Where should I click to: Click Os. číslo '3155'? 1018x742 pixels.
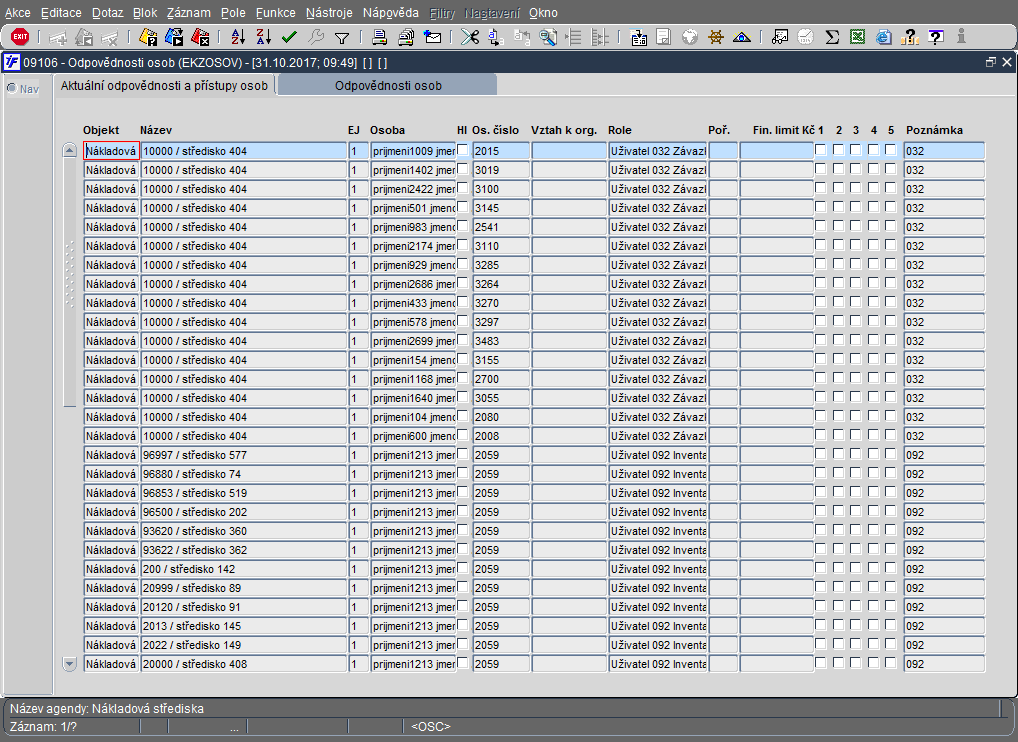point(501,360)
